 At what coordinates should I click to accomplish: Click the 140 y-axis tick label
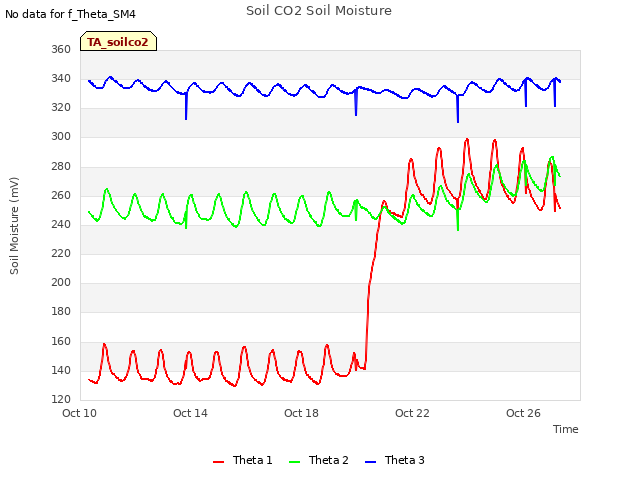coord(61,371)
